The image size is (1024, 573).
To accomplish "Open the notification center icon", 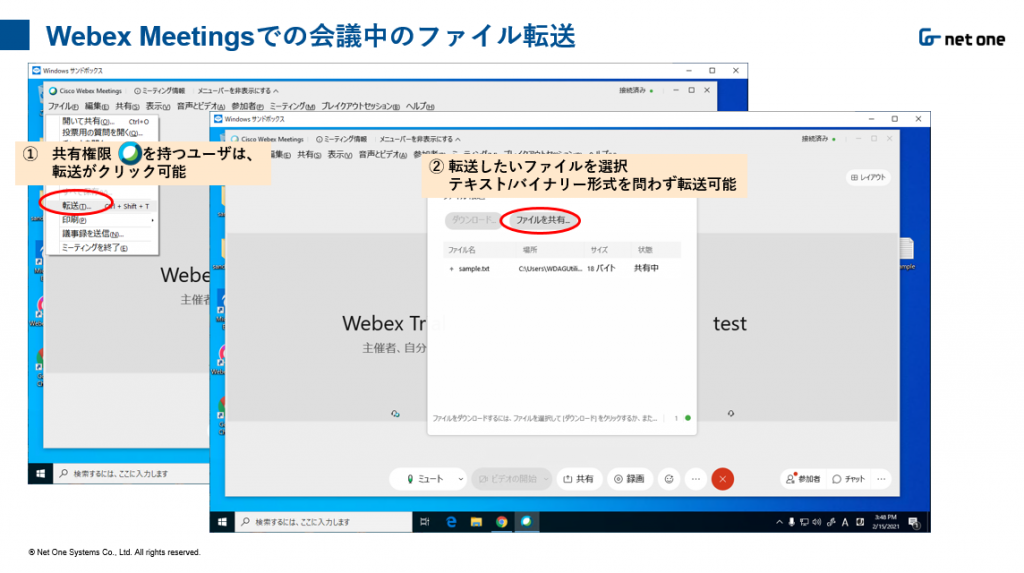I will pyautogui.click(x=914, y=522).
